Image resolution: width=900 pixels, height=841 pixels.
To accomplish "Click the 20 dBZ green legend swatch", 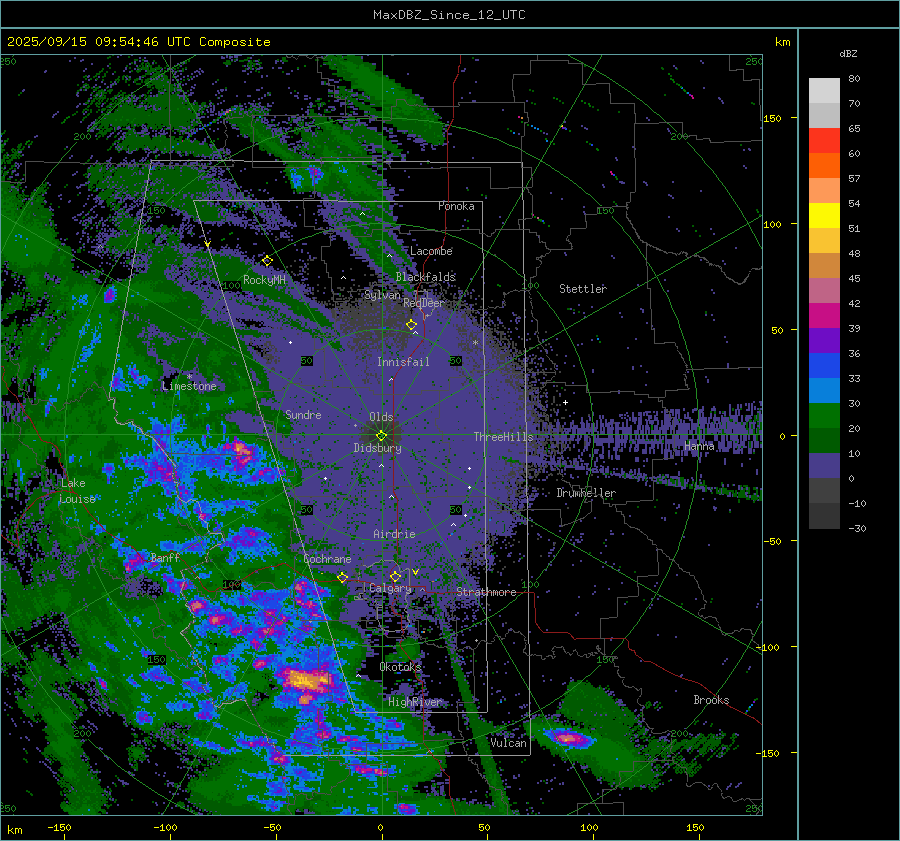I will [824, 416].
